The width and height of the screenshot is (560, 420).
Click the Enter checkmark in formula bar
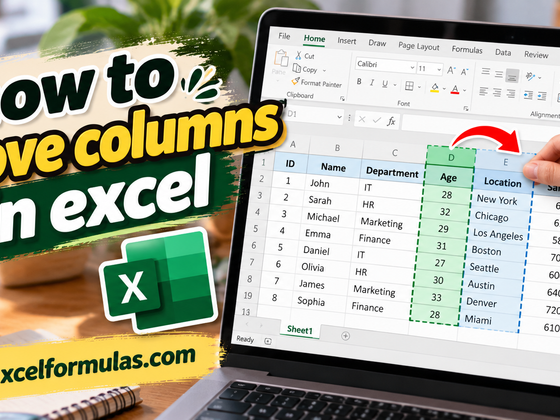[x=376, y=120]
